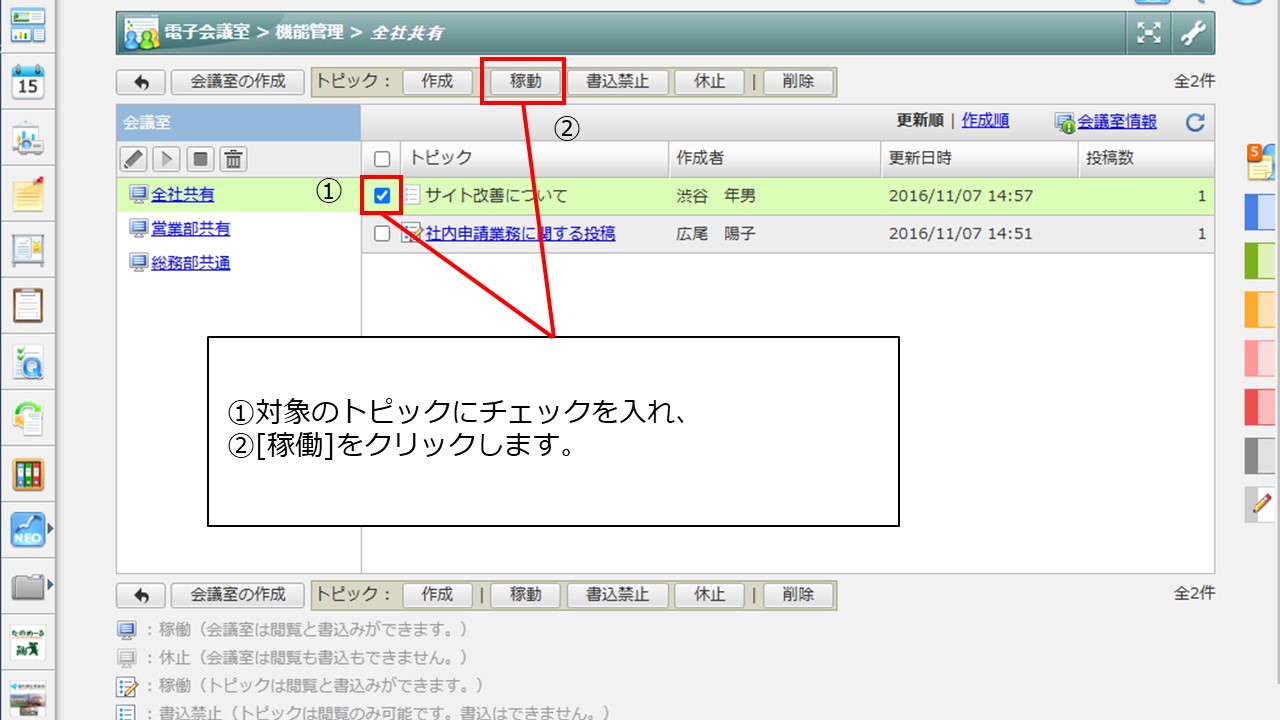Click the bottom 書込禁止 button
The height and width of the screenshot is (720, 1280).
point(617,595)
